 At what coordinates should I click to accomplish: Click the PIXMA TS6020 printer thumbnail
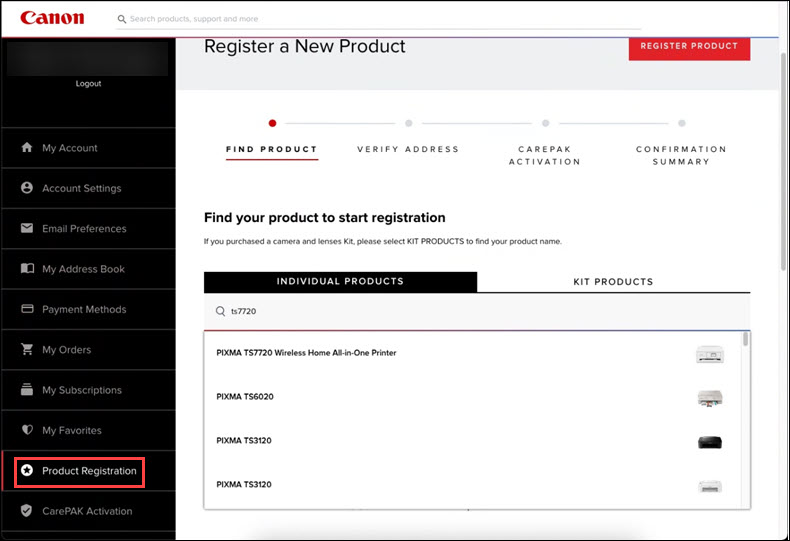tap(710, 398)
